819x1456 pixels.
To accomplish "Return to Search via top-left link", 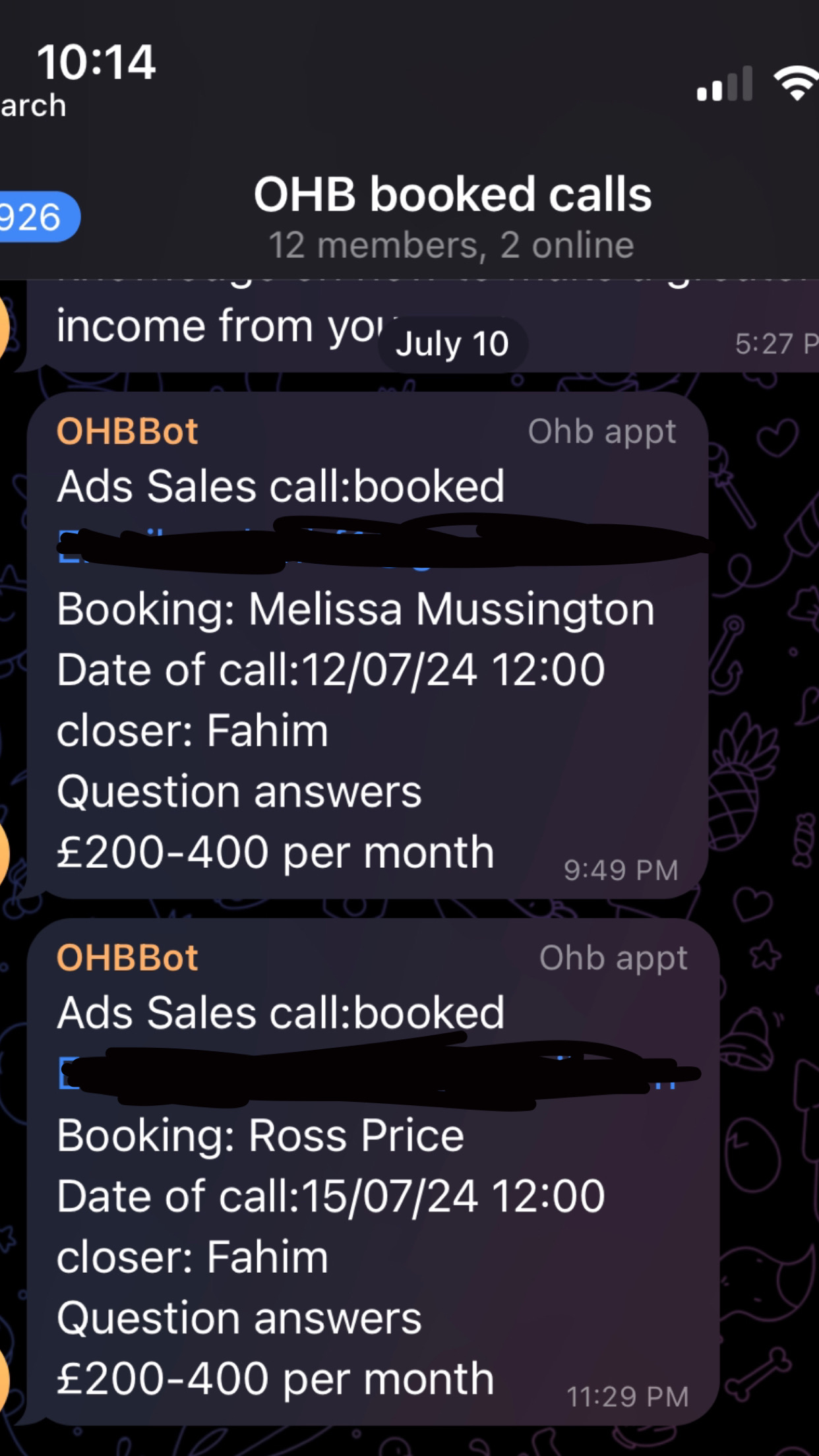I will (33, 106).
